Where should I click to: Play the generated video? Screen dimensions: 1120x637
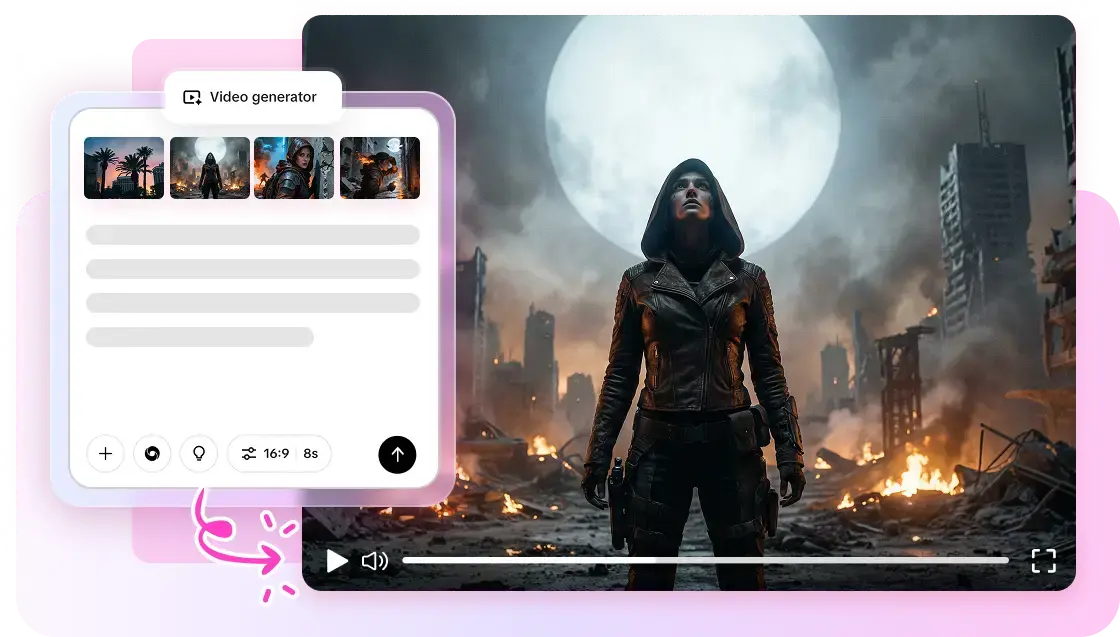coord(336,561)
